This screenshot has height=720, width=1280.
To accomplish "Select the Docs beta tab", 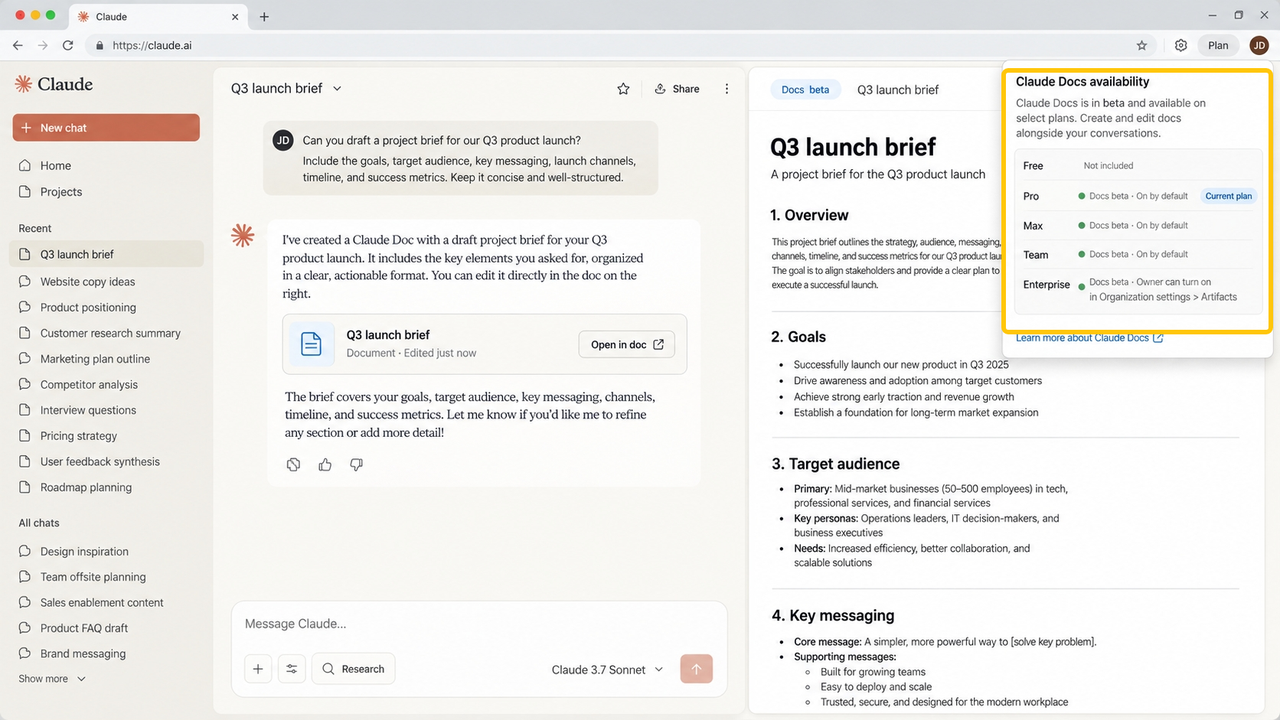I will [805, 90].
